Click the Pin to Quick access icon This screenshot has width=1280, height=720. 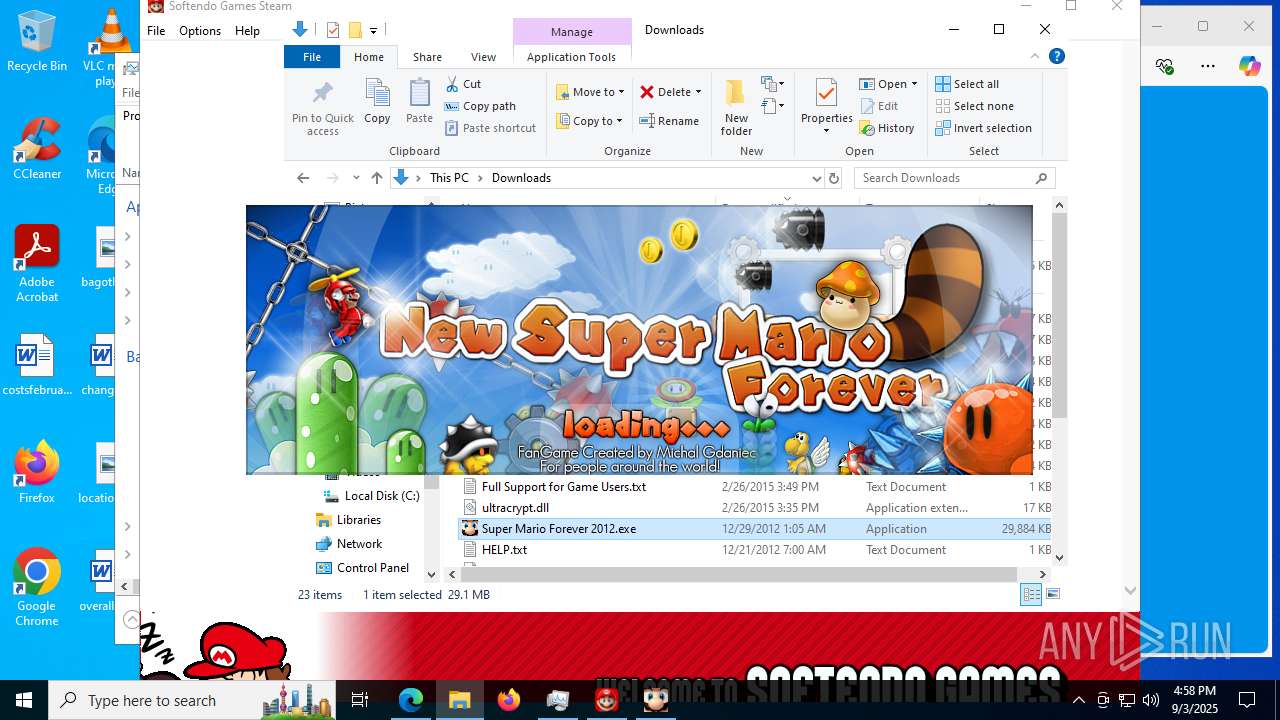pyautogui.click(x=323, y=94)
